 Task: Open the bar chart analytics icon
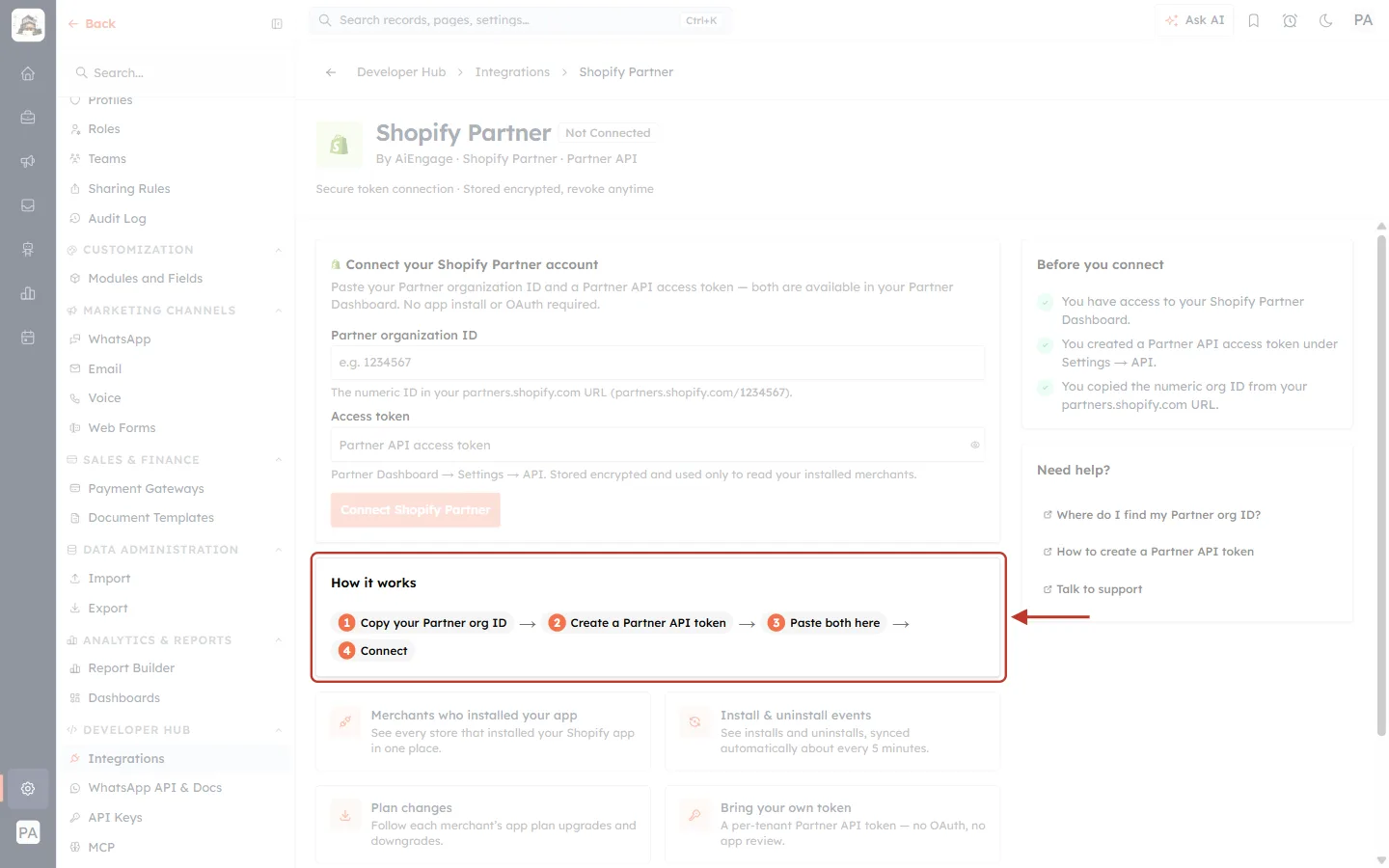[x=28, y=293]
